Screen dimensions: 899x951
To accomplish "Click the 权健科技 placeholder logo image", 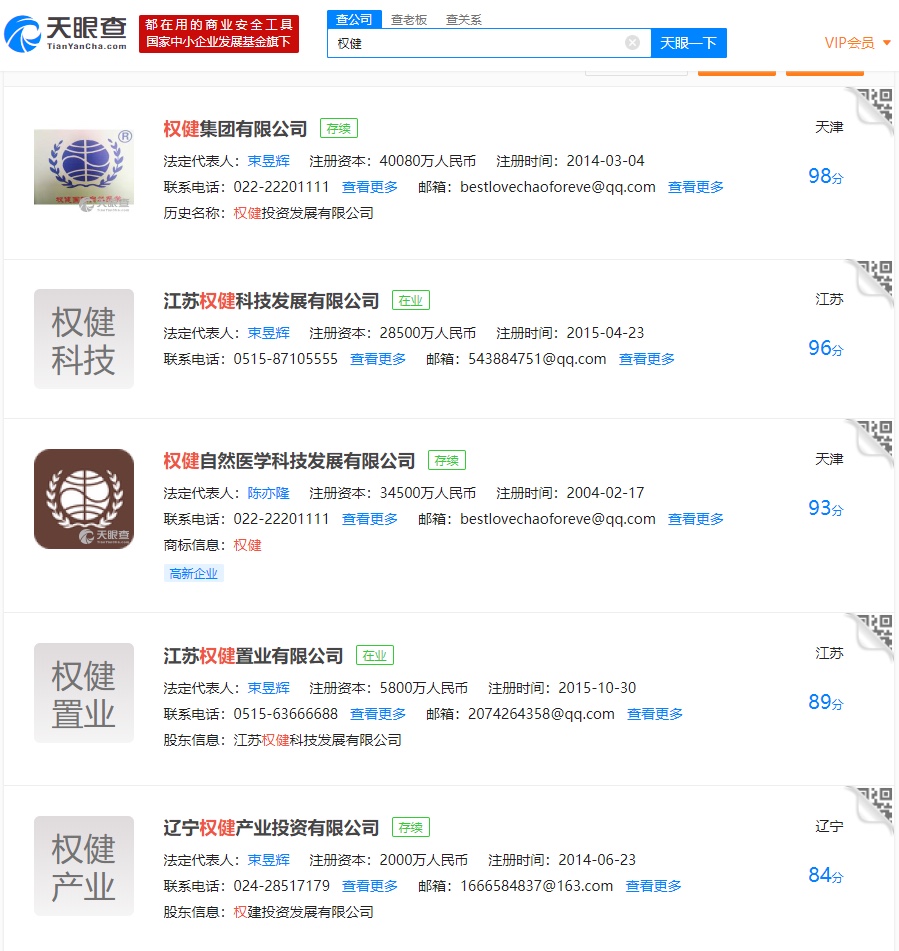I will click(83, 339).
